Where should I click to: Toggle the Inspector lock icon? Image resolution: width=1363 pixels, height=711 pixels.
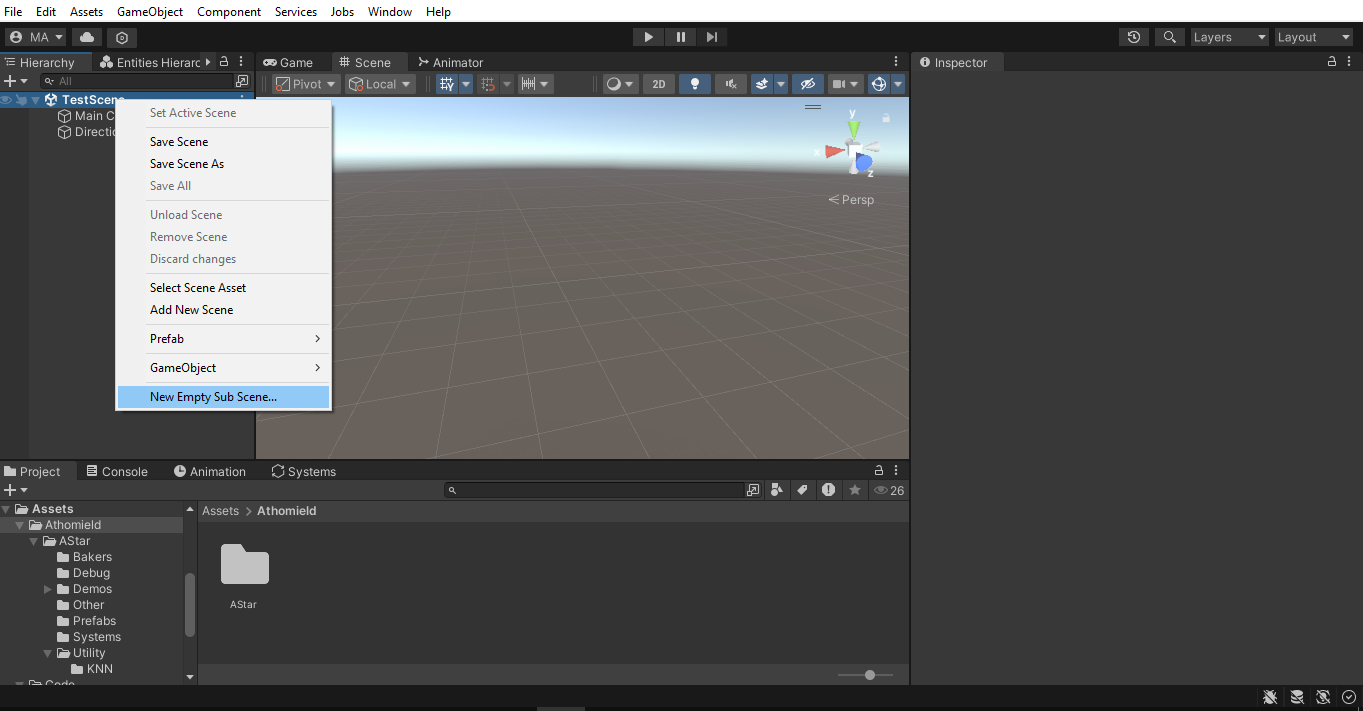[1332, 62]
